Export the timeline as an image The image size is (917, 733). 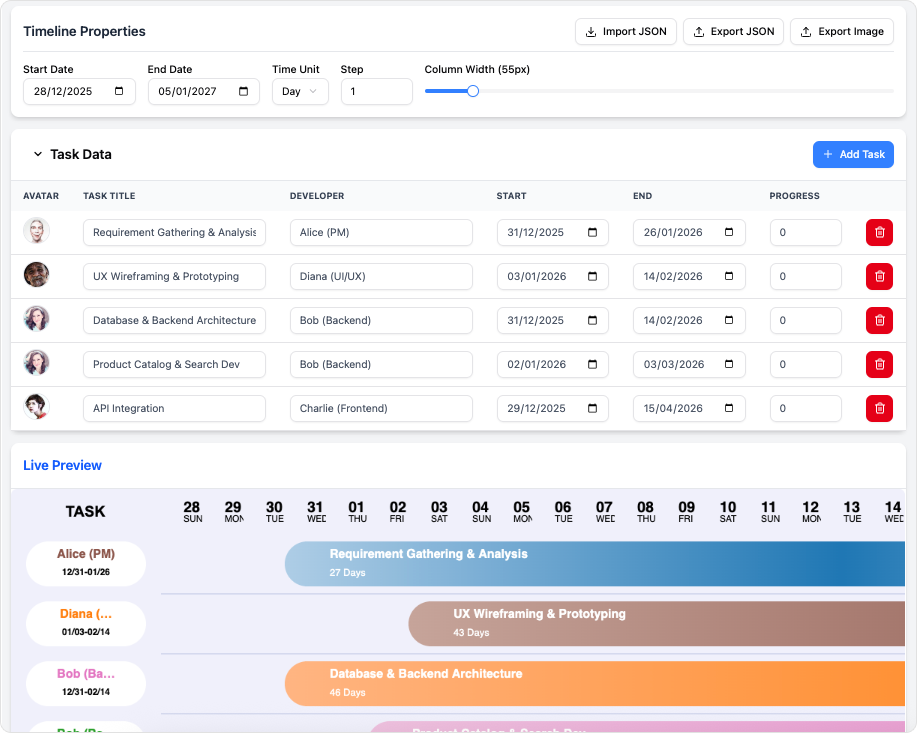click(x=841, y=32)
